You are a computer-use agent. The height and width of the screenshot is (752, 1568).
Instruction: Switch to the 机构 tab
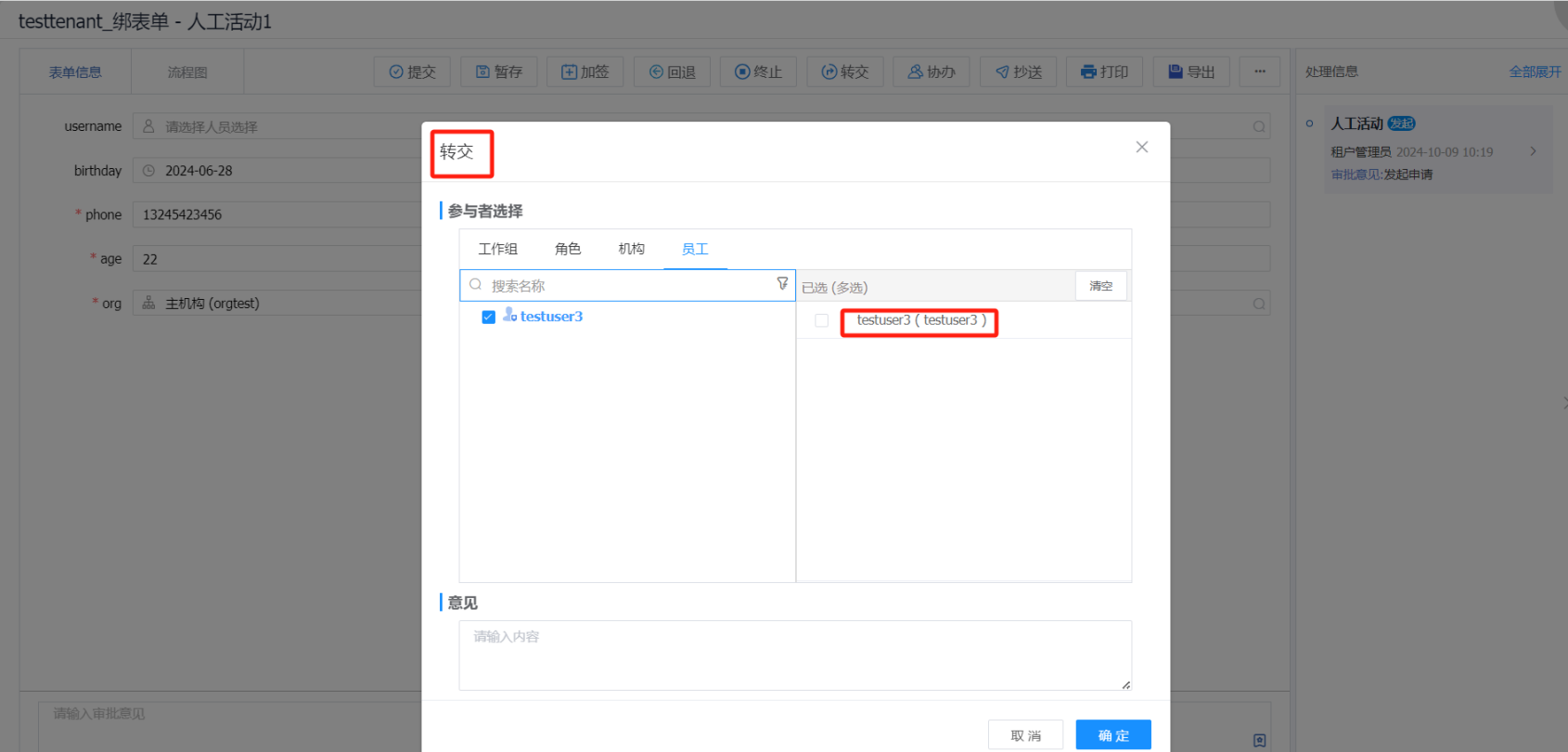pos(631,249)
